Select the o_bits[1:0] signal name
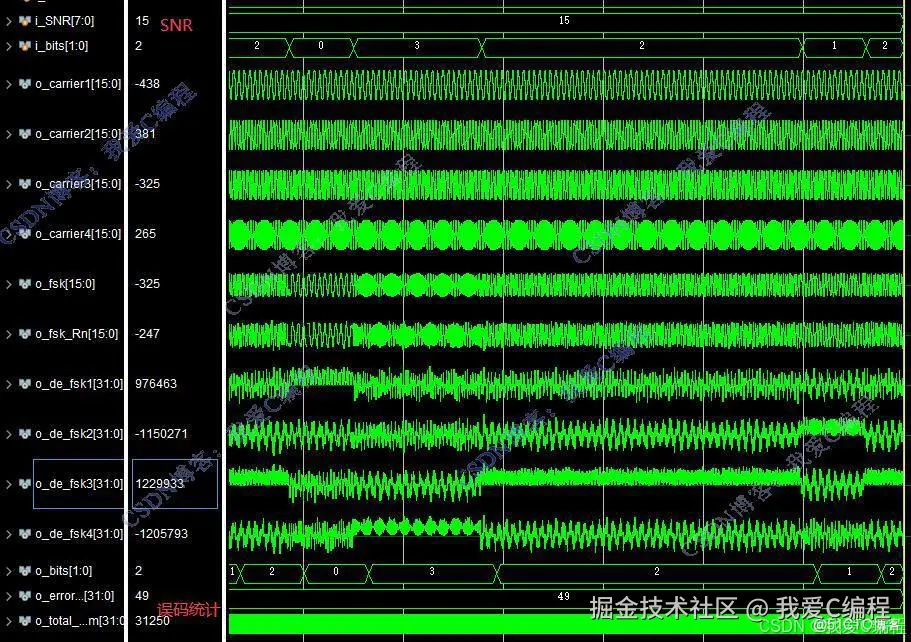 [63, 571]
